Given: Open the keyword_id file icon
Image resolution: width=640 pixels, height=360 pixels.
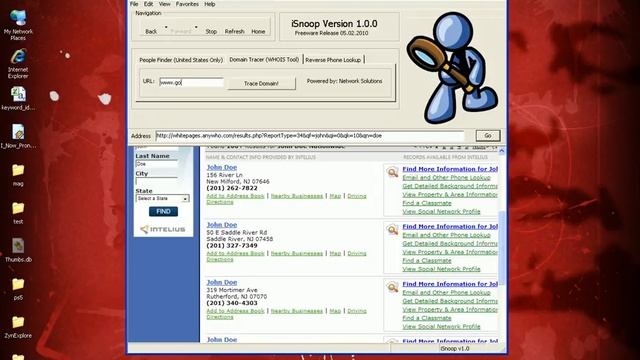Looking at the screenshot, I should click(18, 99).
